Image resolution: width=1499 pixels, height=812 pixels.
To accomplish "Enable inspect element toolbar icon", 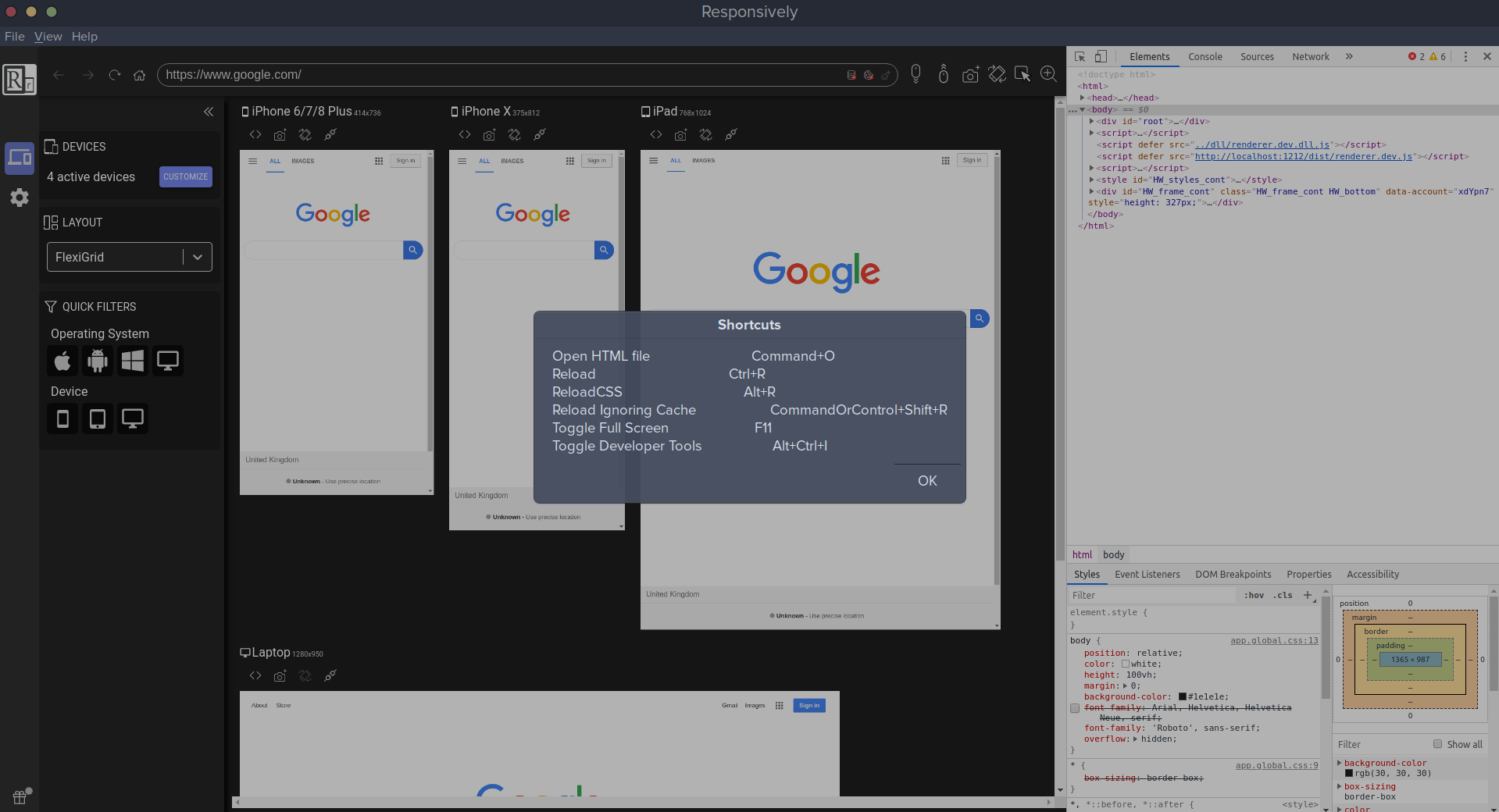I will 1023,74.
